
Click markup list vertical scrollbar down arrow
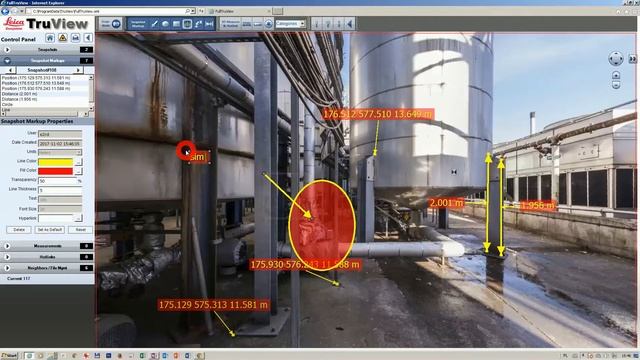point(91,108)
